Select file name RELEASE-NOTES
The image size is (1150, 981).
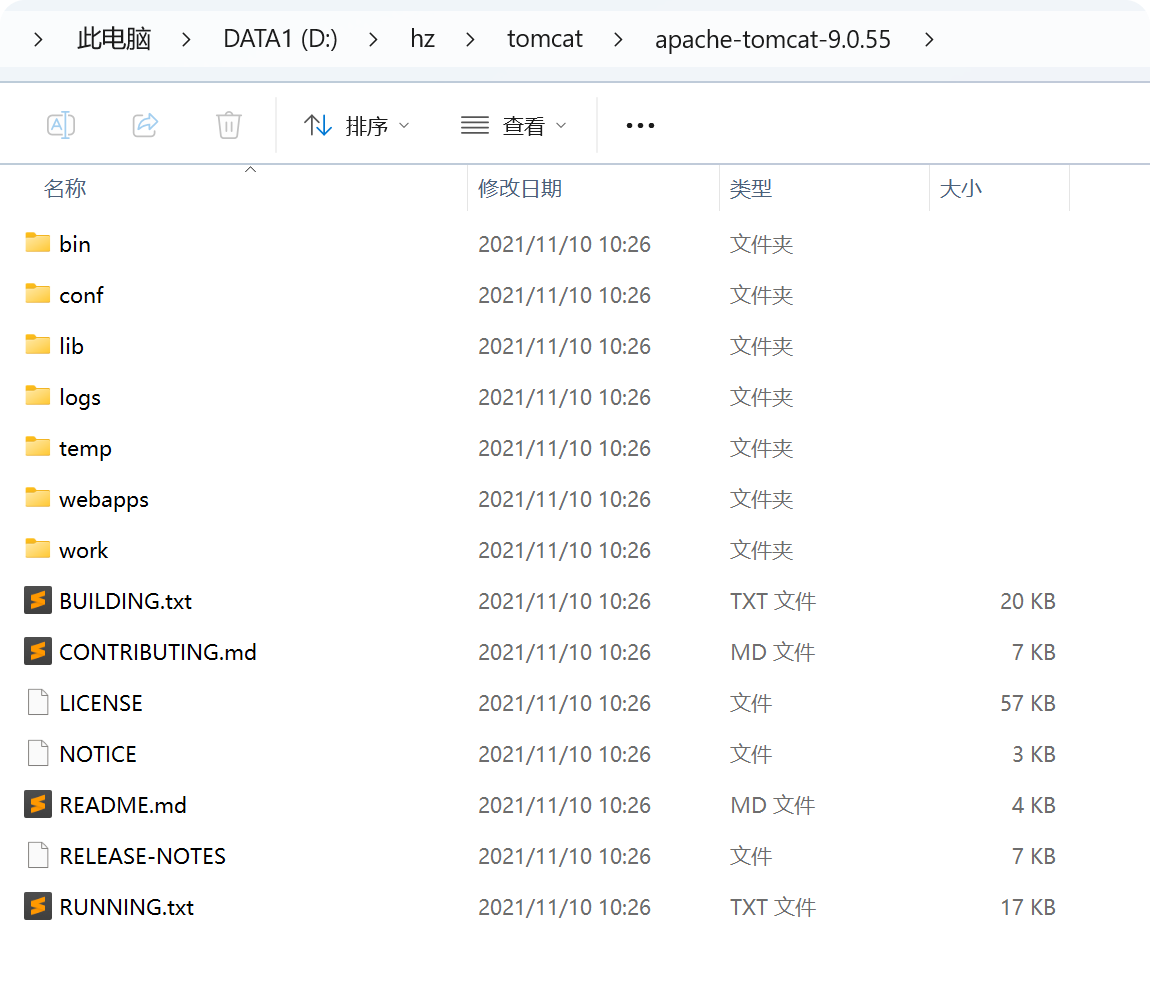pos(142,856)
